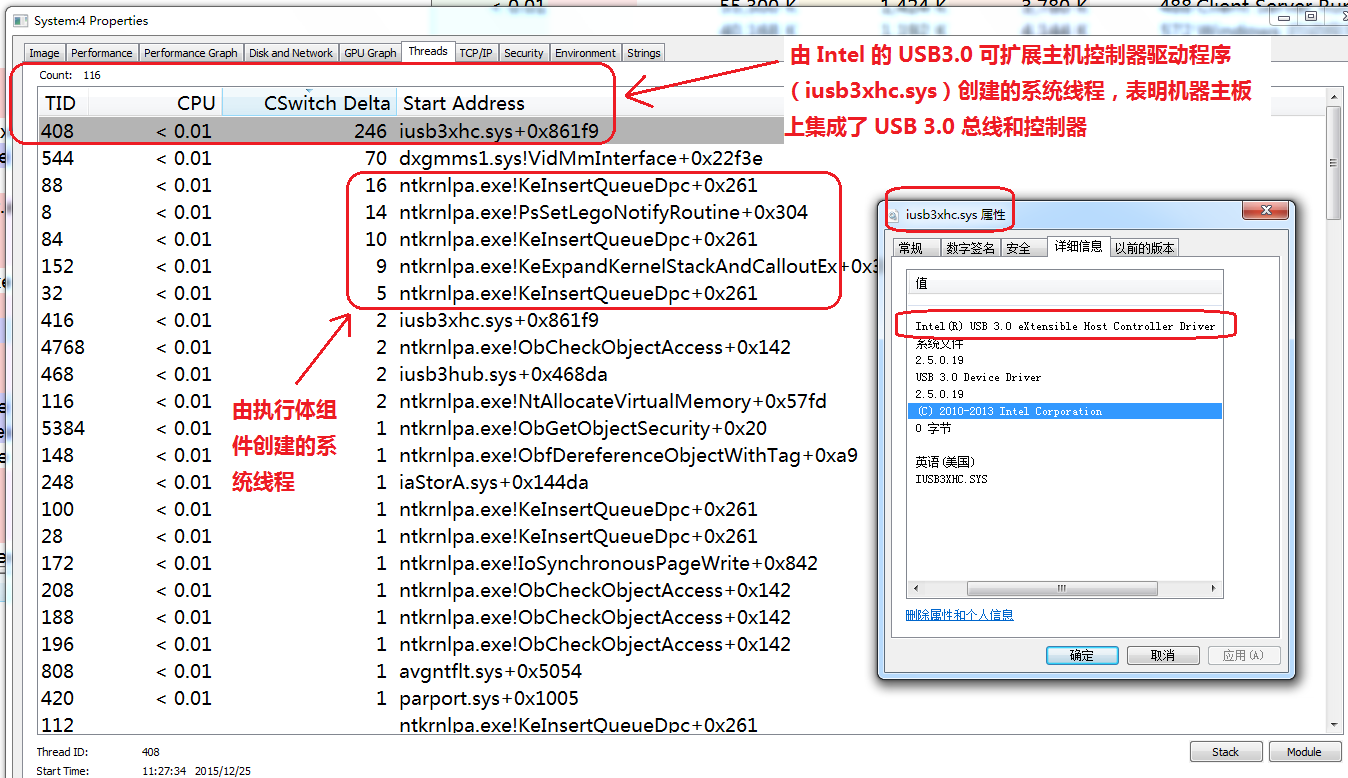1348x778 pixels.
Task: Open the Performance Graph tab
Action: pos(191,53)
